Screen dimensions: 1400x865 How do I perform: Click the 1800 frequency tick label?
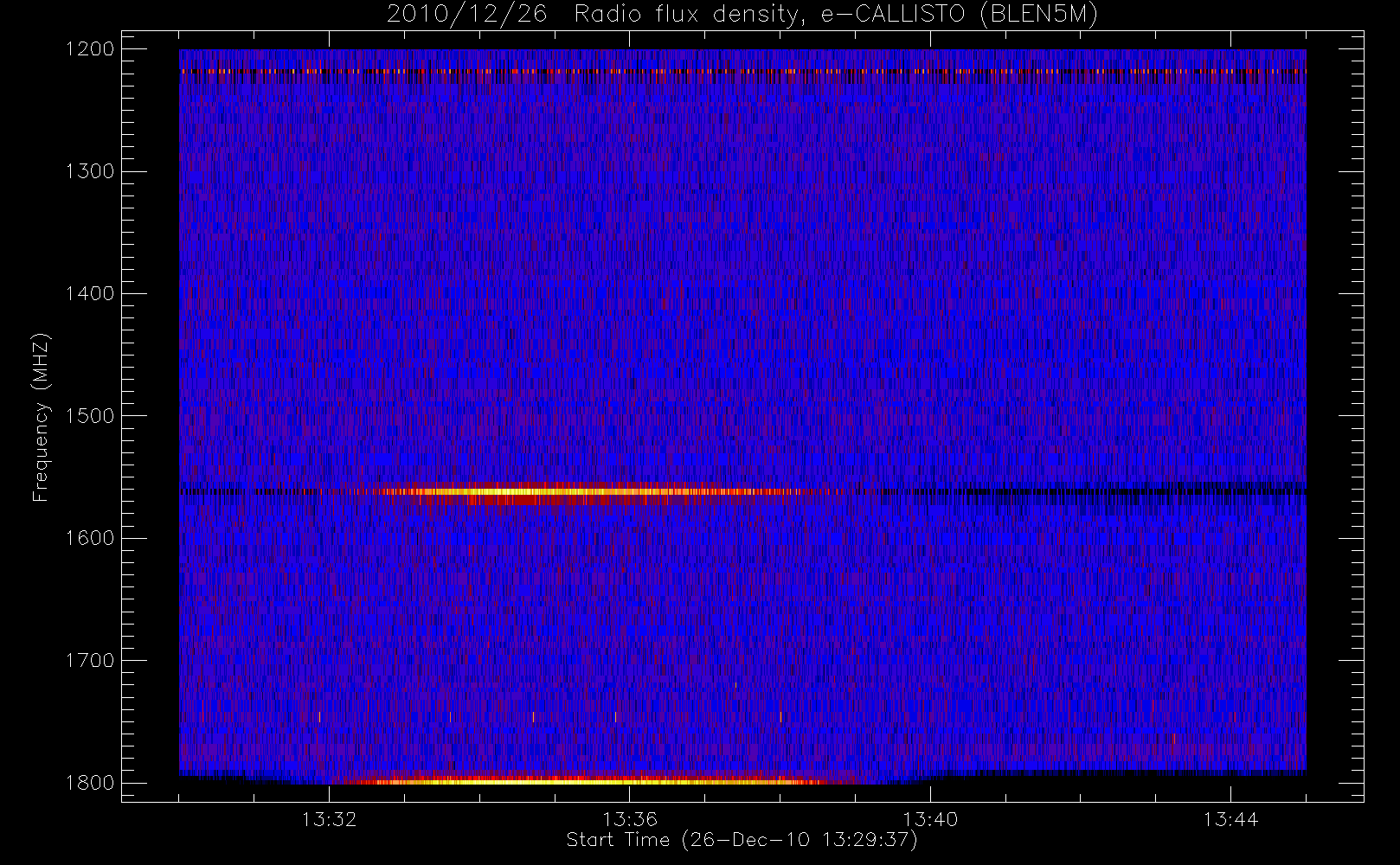91,783
